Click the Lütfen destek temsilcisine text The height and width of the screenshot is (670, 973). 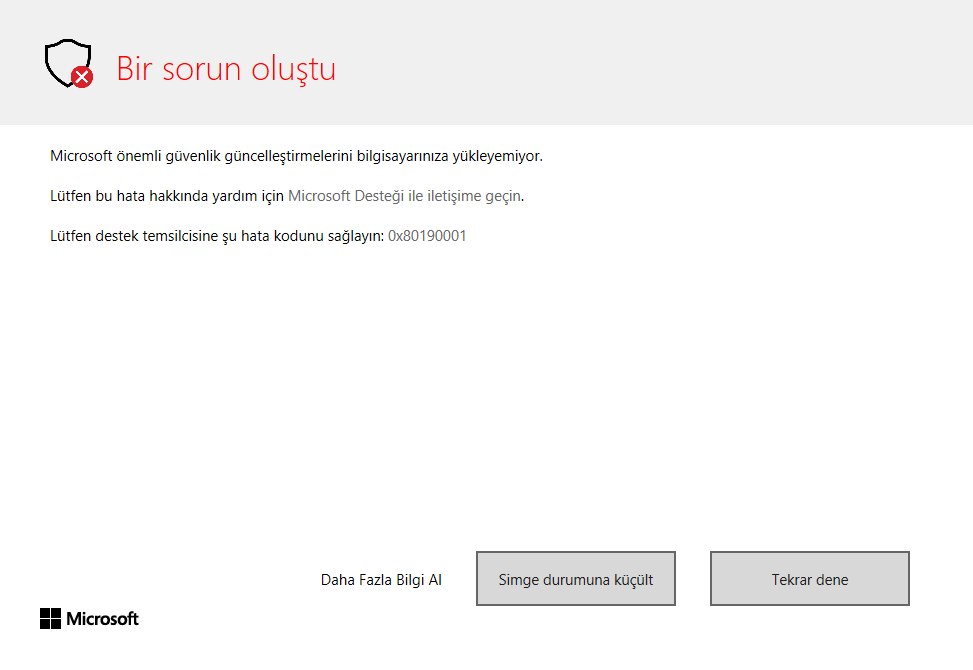pos(217,236)
